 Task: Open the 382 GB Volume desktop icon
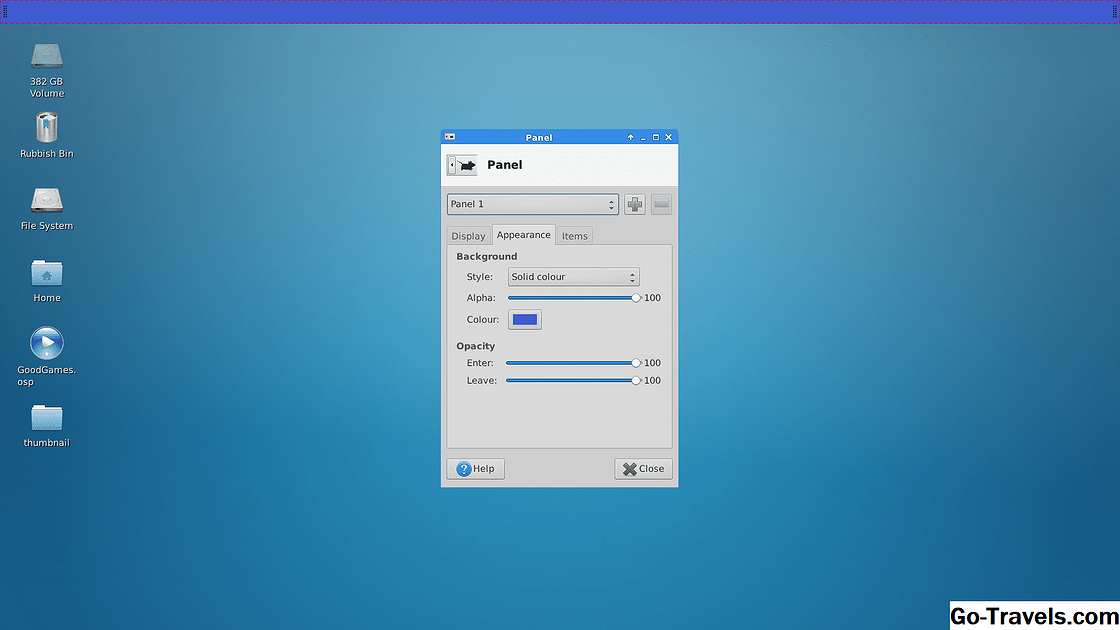pyautogui.click(x=46, y=70)
